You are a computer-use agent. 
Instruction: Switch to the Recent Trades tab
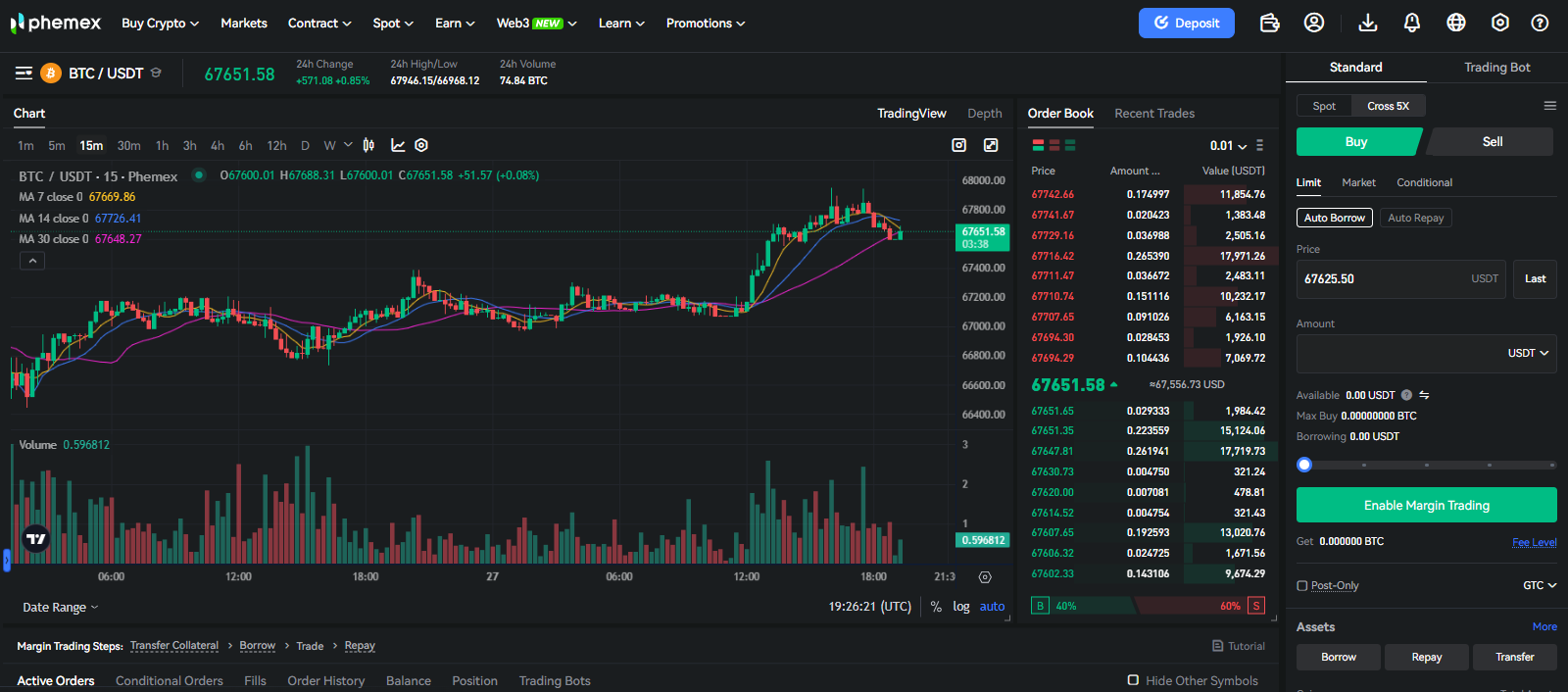[x=1154, y=114]
